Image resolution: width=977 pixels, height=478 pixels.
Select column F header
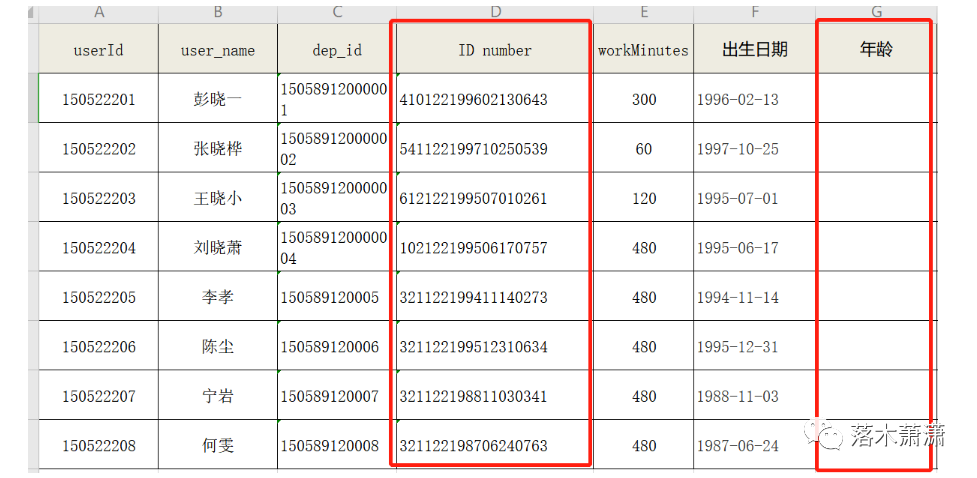pos(755,14)
